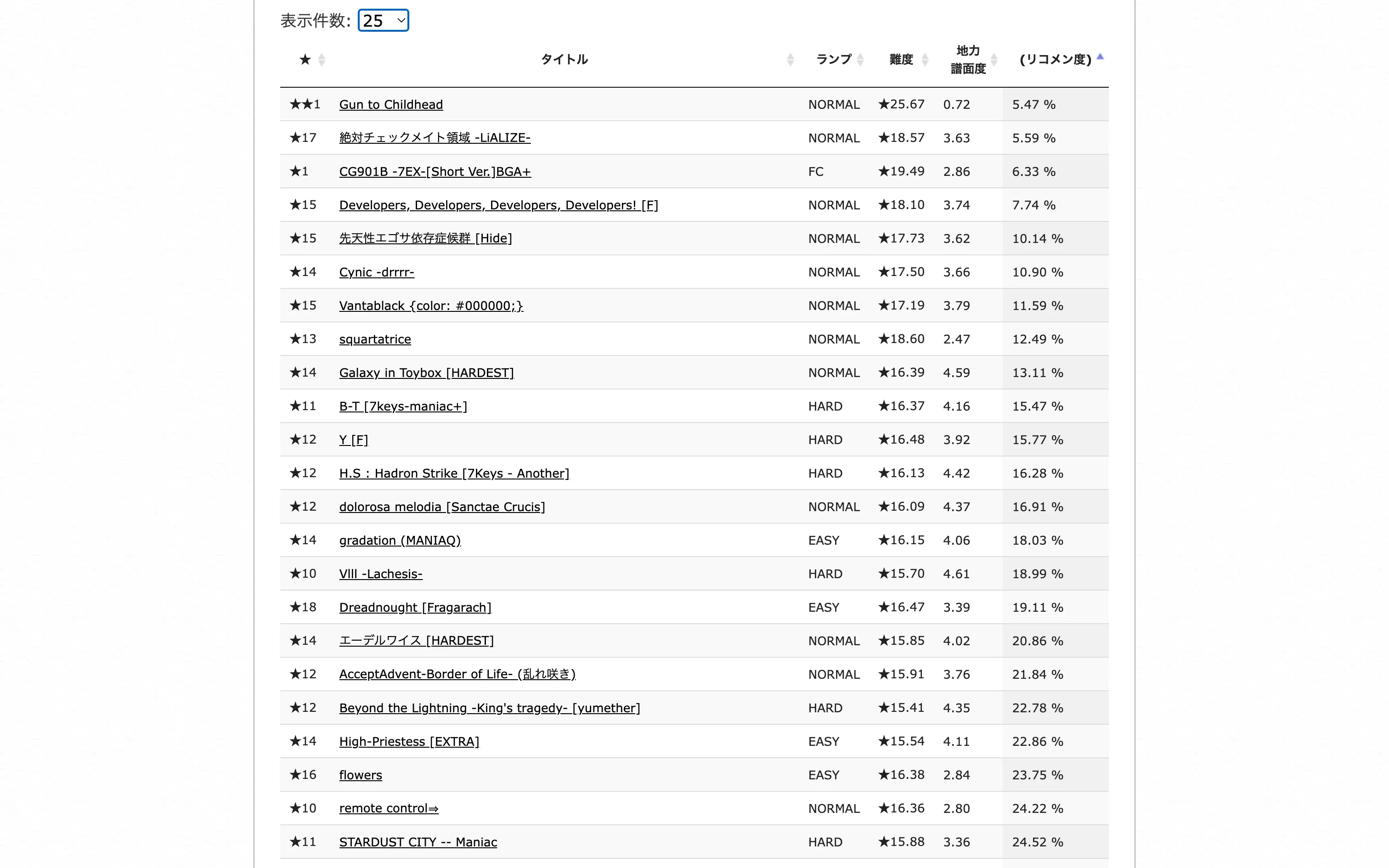The width and height of the screenshot is (1389, 868).
Task: Sort table by タイトル column arrows
Action: [x=790, y=59]
